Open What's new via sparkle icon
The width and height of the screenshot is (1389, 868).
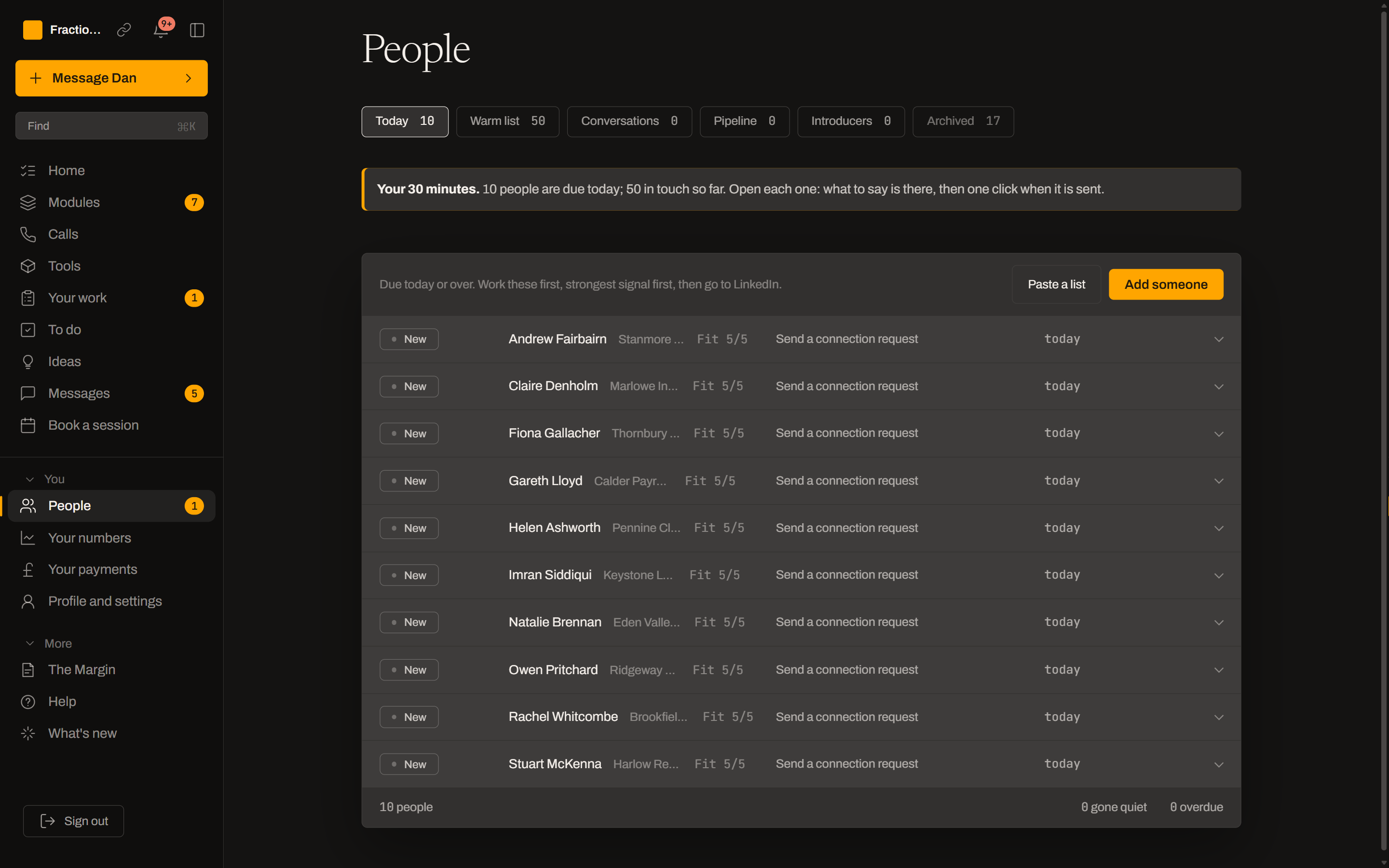click(28, 733)
